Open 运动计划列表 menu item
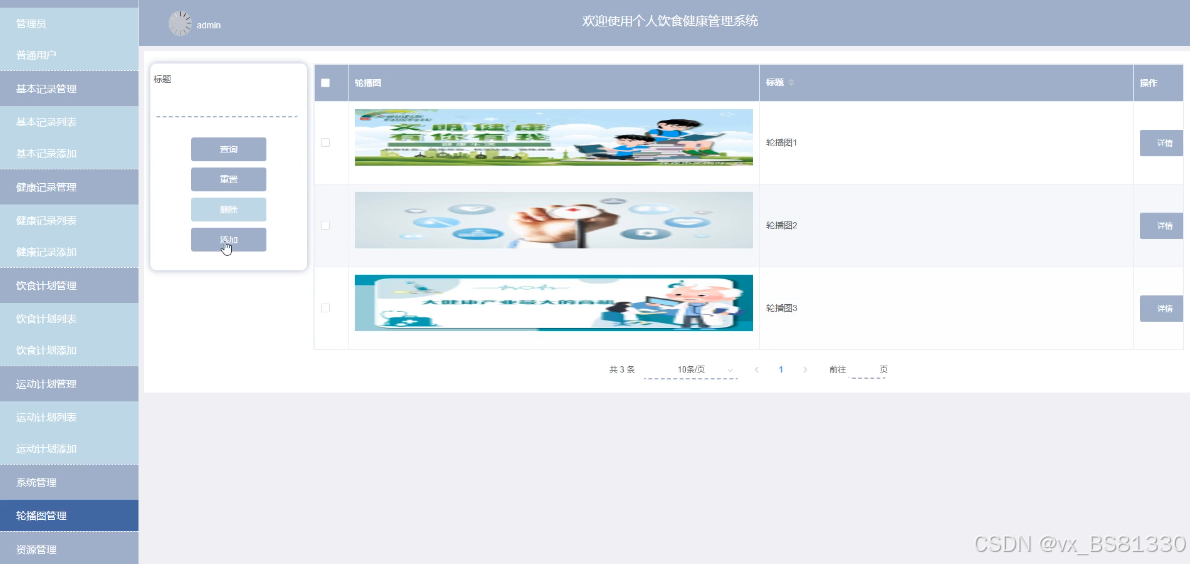 [69, 417]
